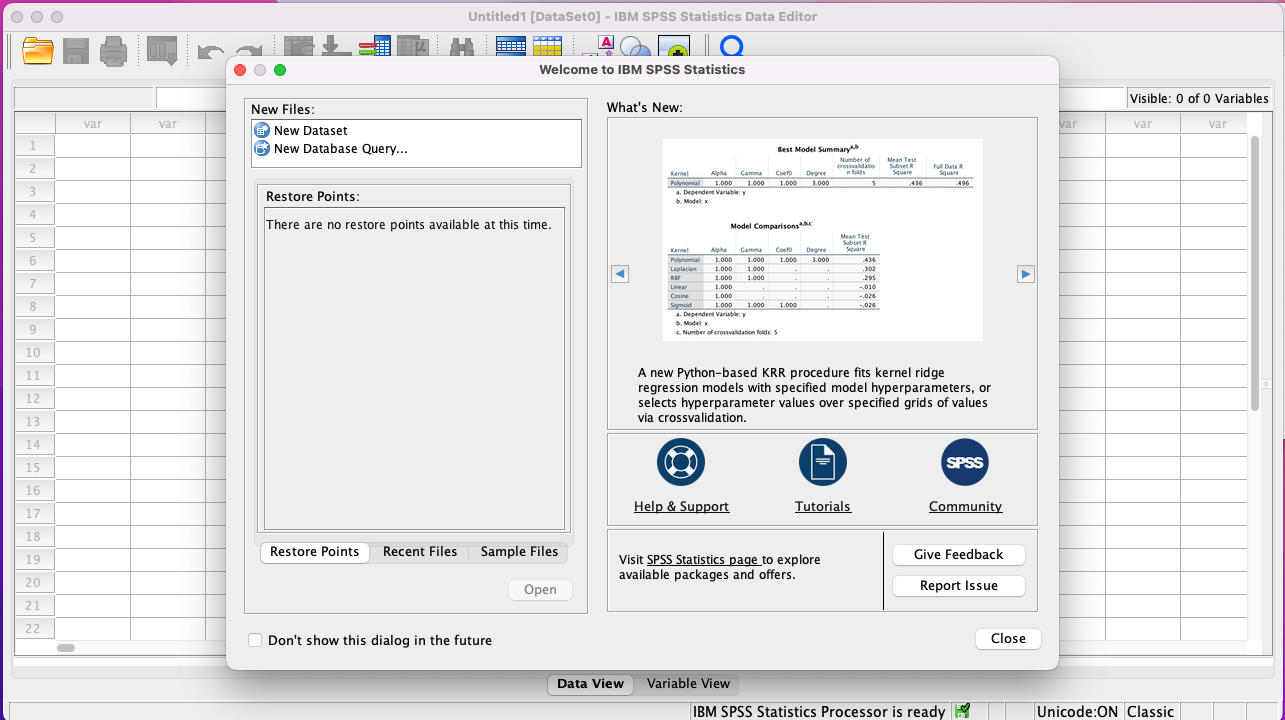The height and width of the screenshot is (720, 1285).
Task: Select row 22 header in Data Editor
Action: coord(34,628)
